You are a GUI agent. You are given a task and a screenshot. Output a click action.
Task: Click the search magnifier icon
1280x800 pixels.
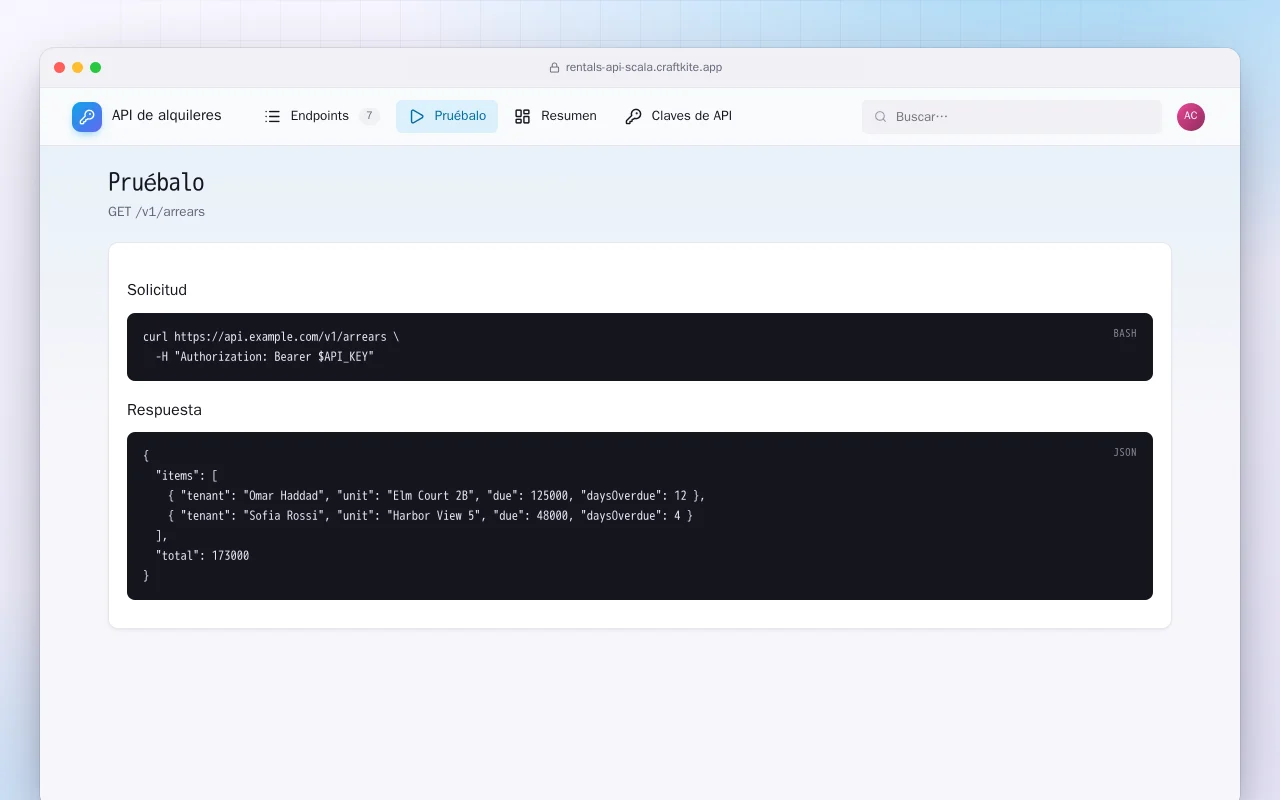coord(881,117)
